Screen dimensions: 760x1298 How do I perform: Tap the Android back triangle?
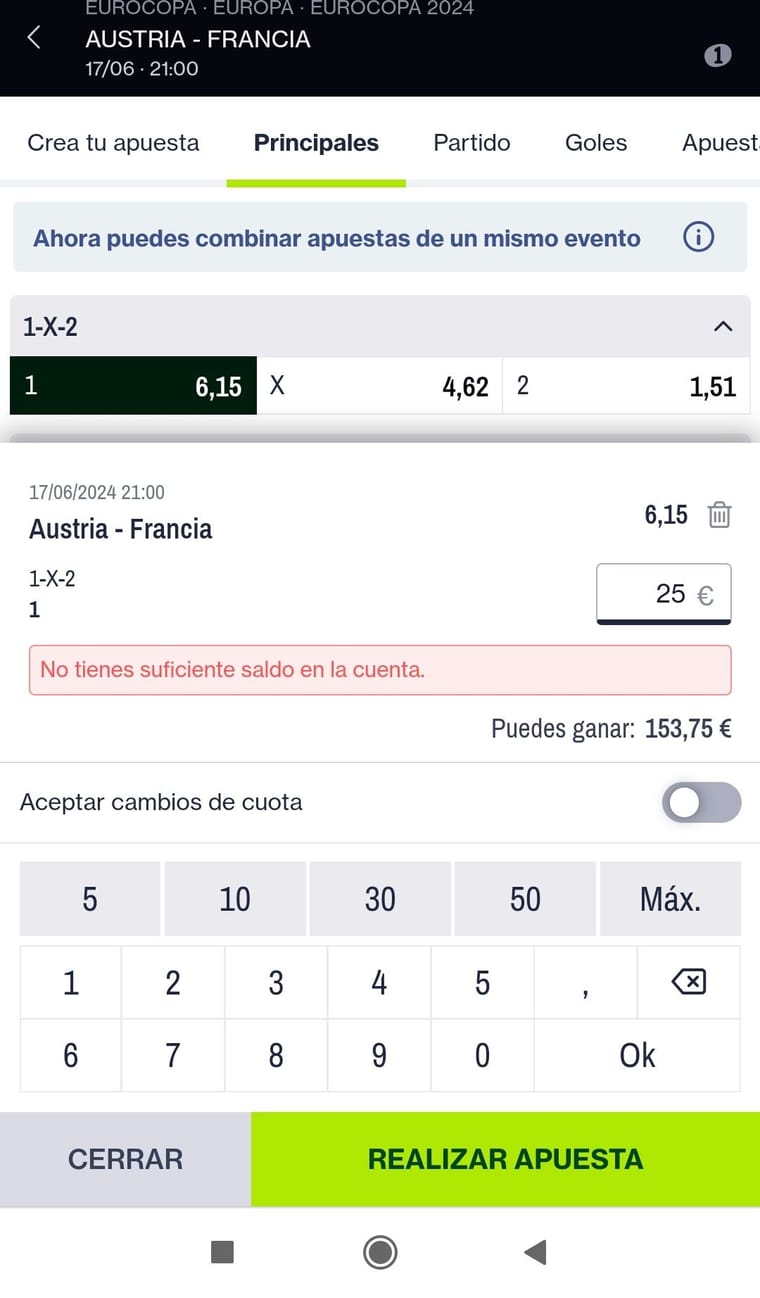(x=535, y=1251)
